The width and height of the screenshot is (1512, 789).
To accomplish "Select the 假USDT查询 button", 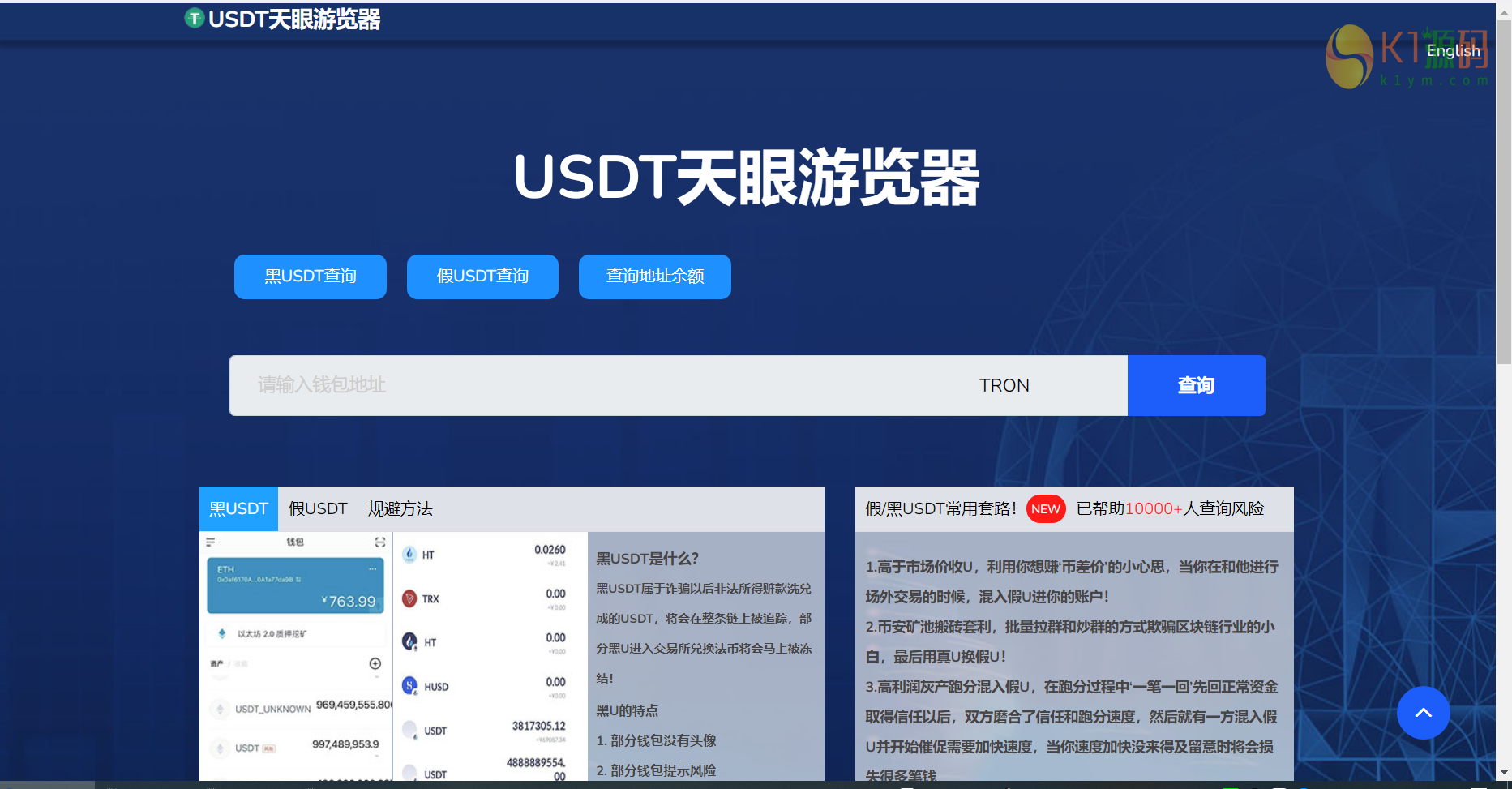I will point(482,277).
